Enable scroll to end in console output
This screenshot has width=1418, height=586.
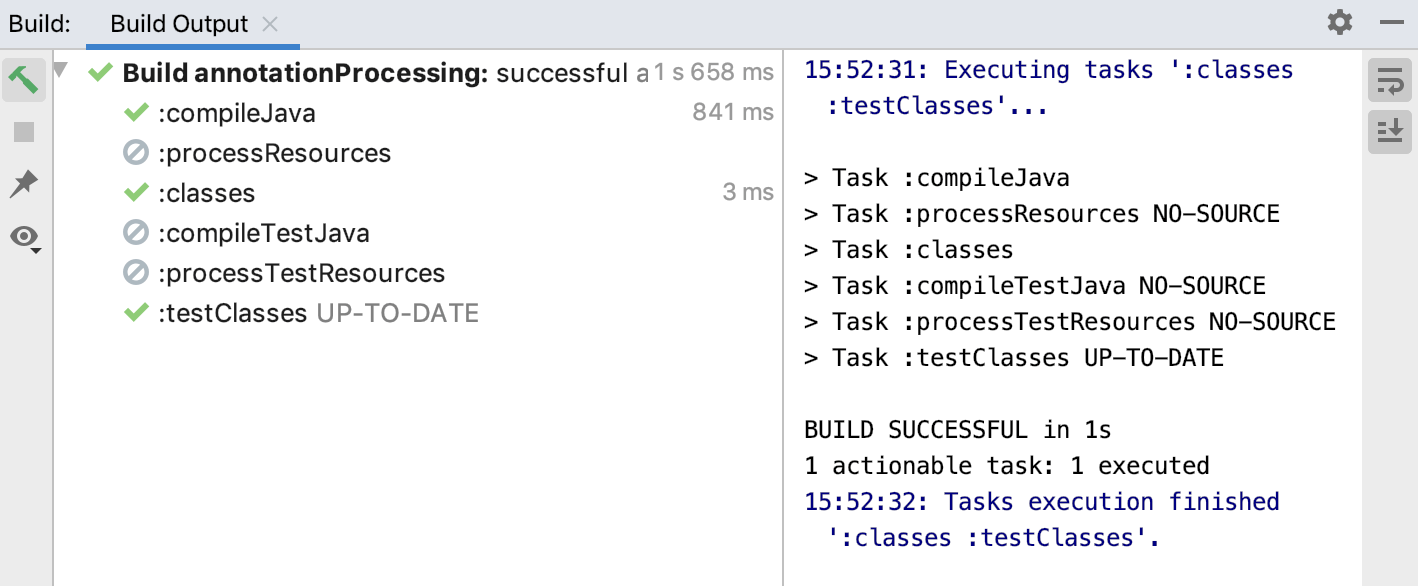pyautogui.click(x=1390, y=131)
